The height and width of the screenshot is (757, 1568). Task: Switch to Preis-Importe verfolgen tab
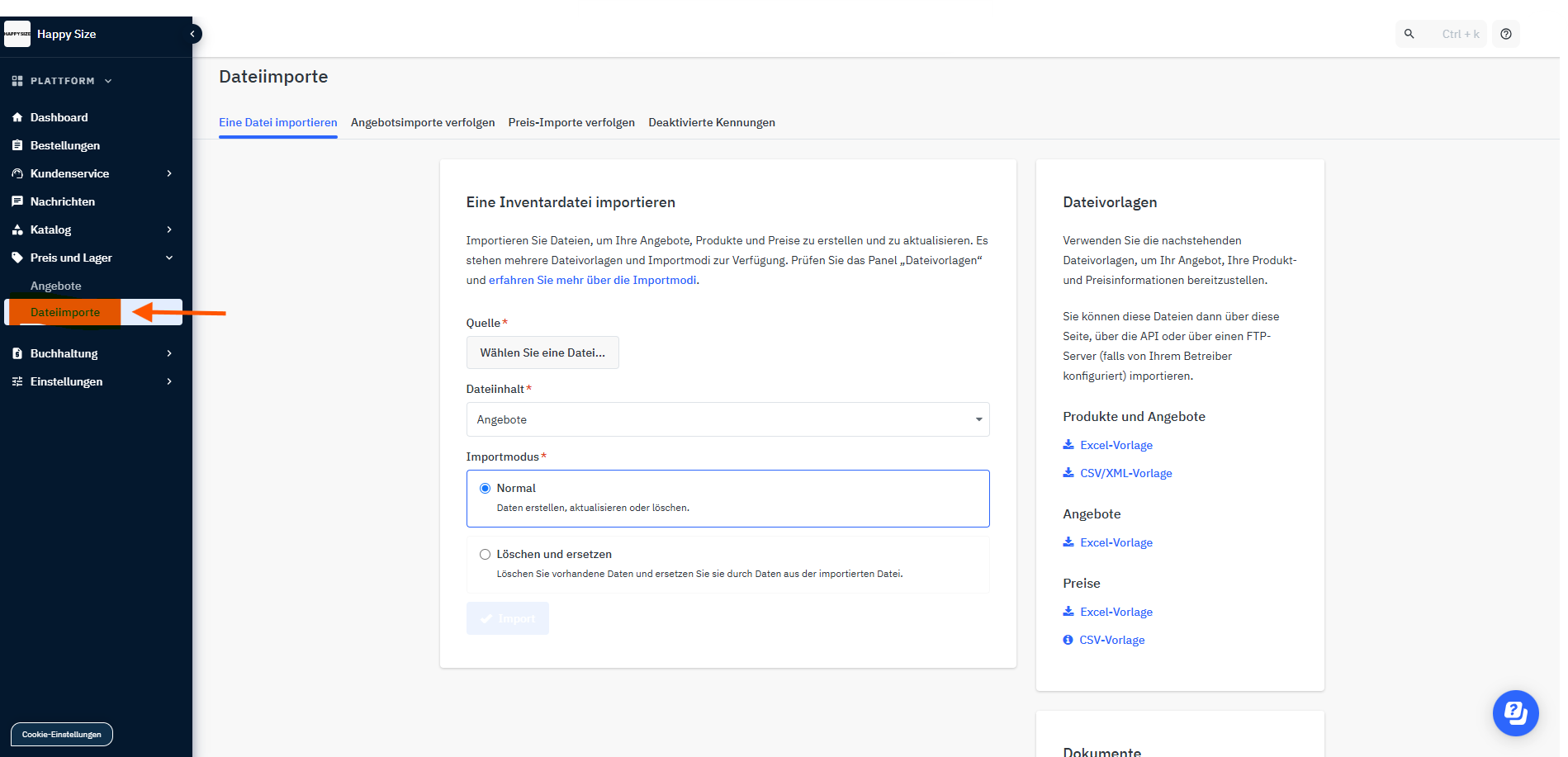pos(571,122)
